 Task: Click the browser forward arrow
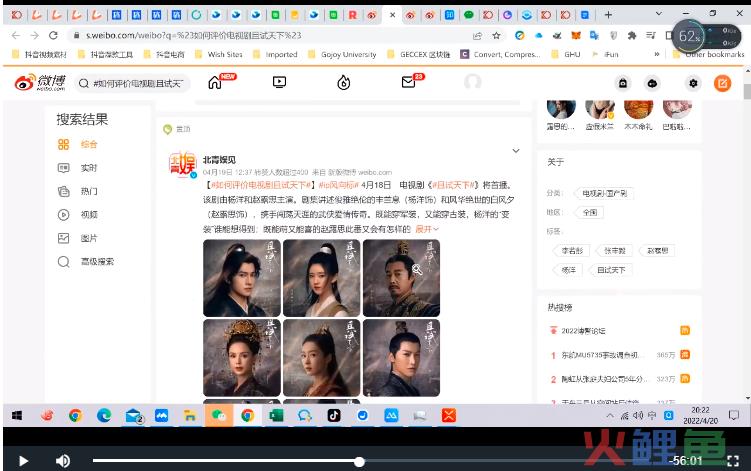pyautogui.click(x=34, y=35)
